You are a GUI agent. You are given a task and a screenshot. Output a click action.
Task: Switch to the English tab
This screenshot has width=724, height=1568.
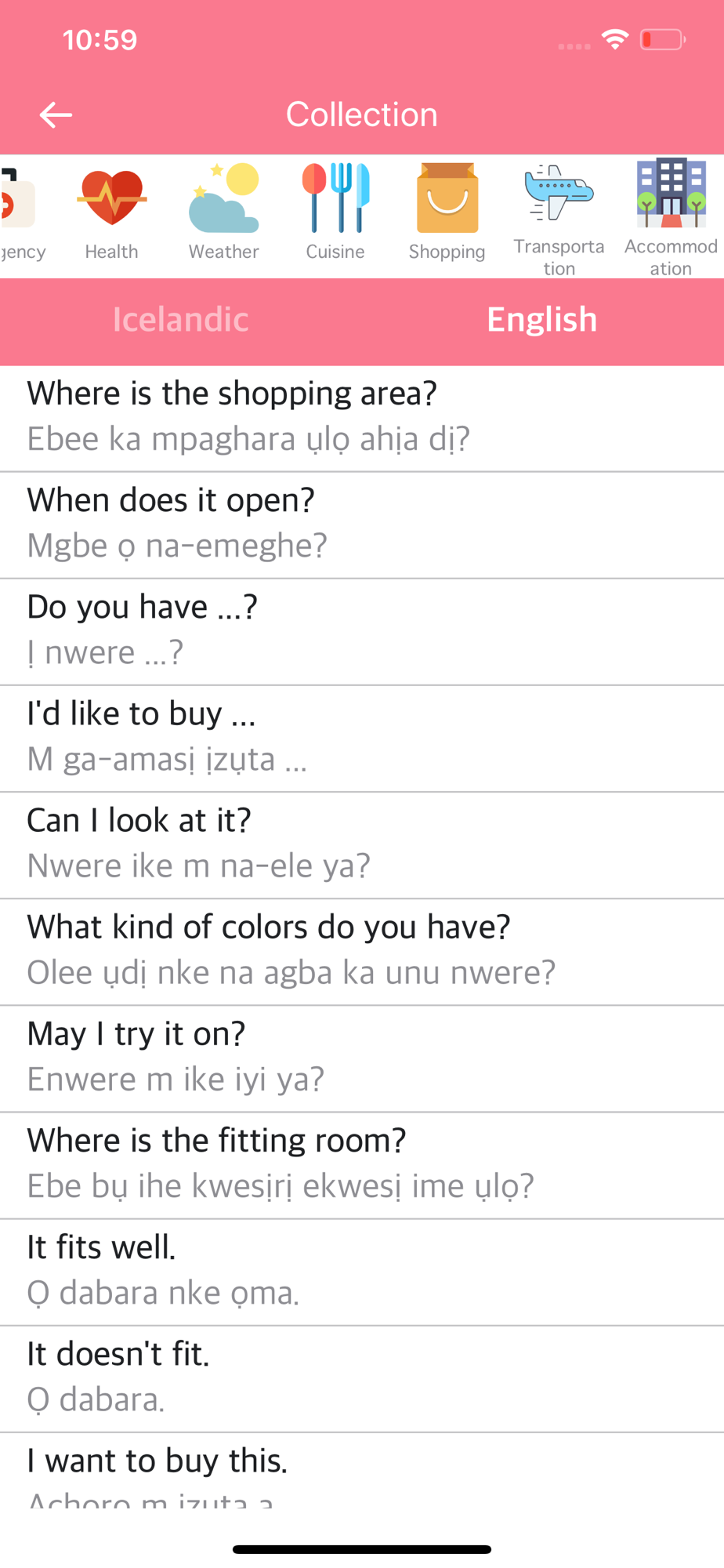coord(542,320)
